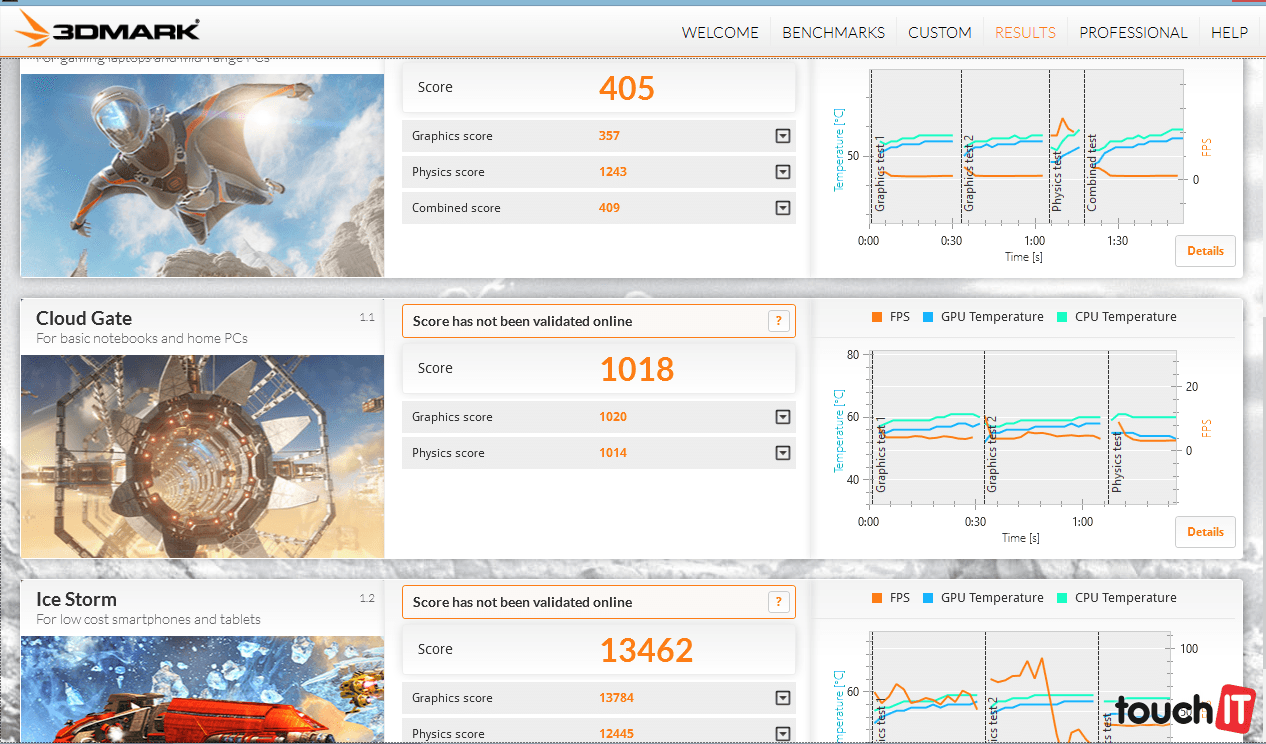
Task: Expand the Fire Strike Combined score row
Action: pyautogui.click(x=783, y=208)
